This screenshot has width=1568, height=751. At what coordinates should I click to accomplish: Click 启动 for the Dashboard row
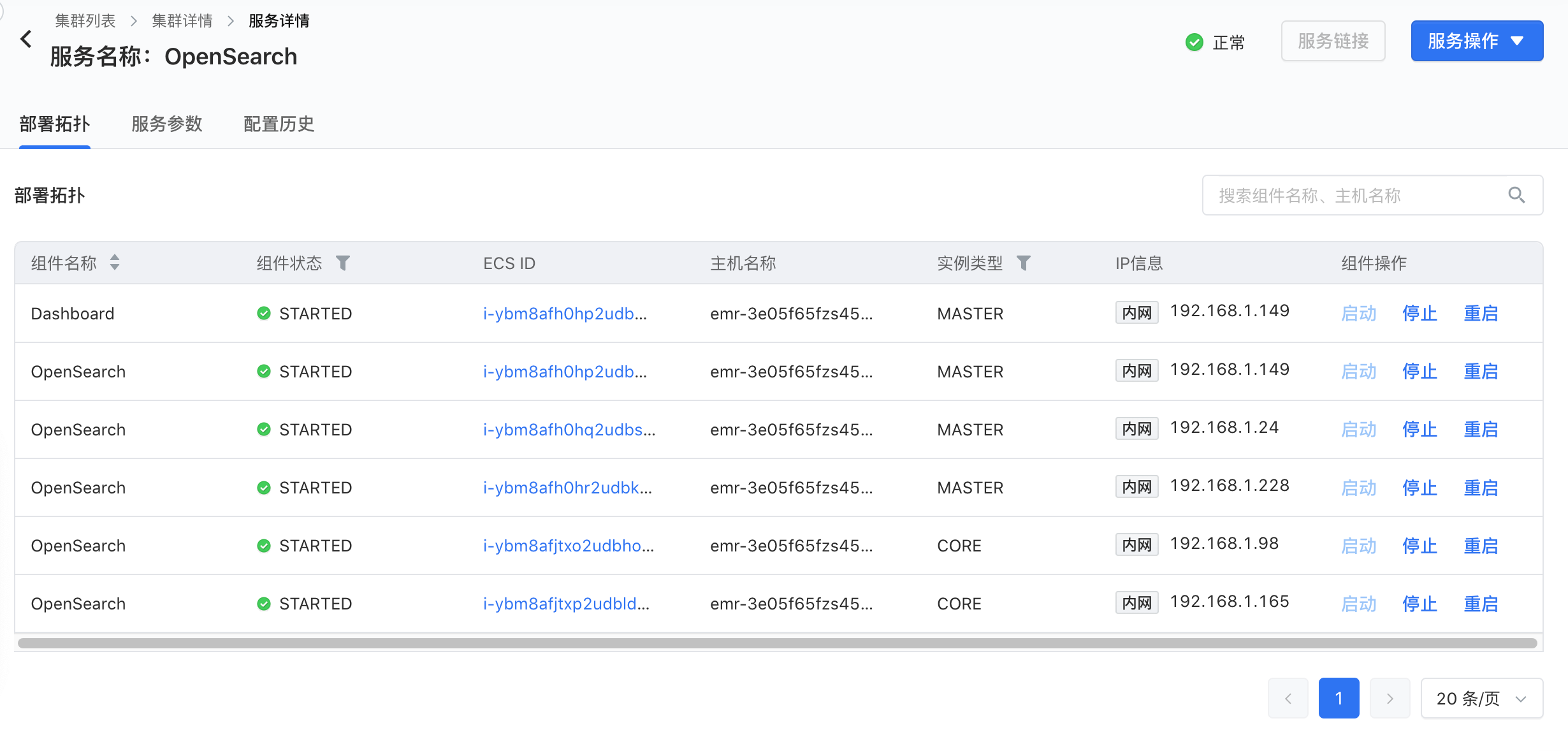[1359, 314]
